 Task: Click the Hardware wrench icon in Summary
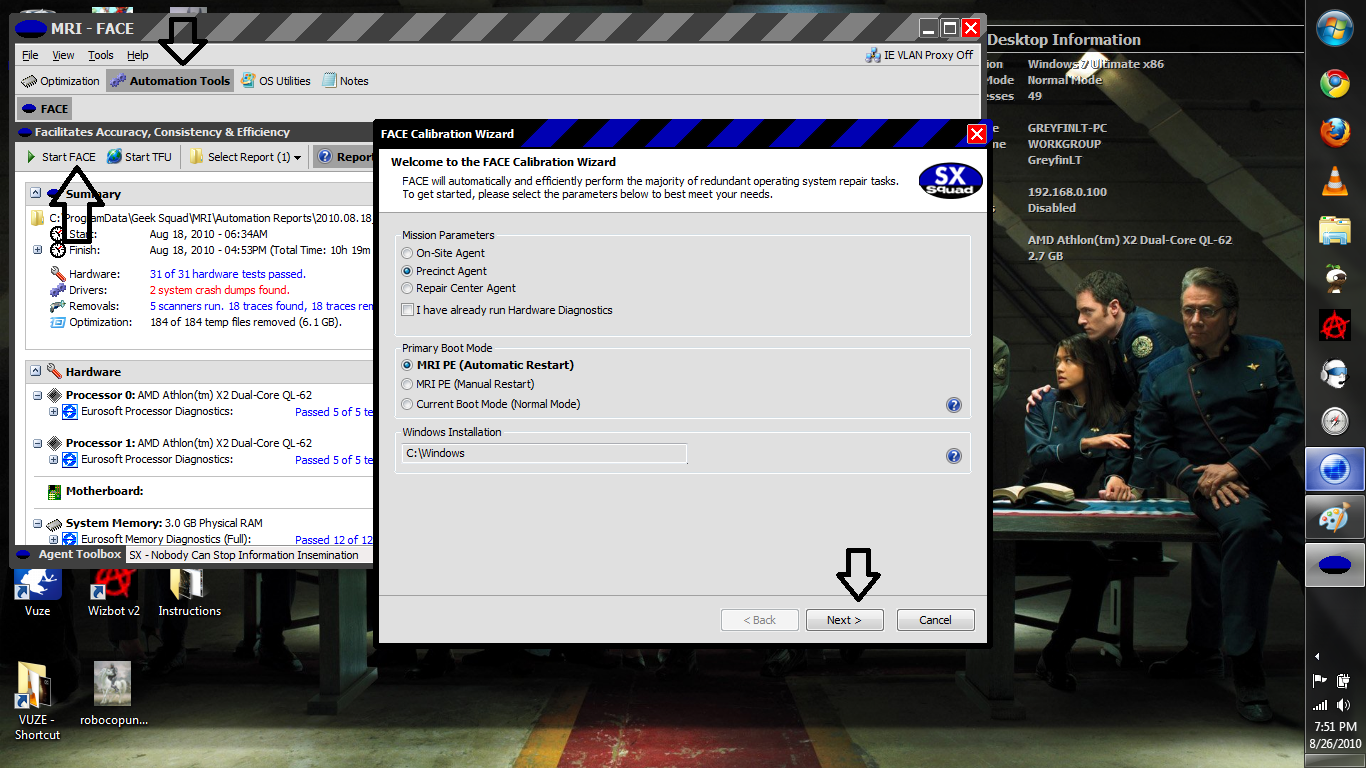coord(58,274)
